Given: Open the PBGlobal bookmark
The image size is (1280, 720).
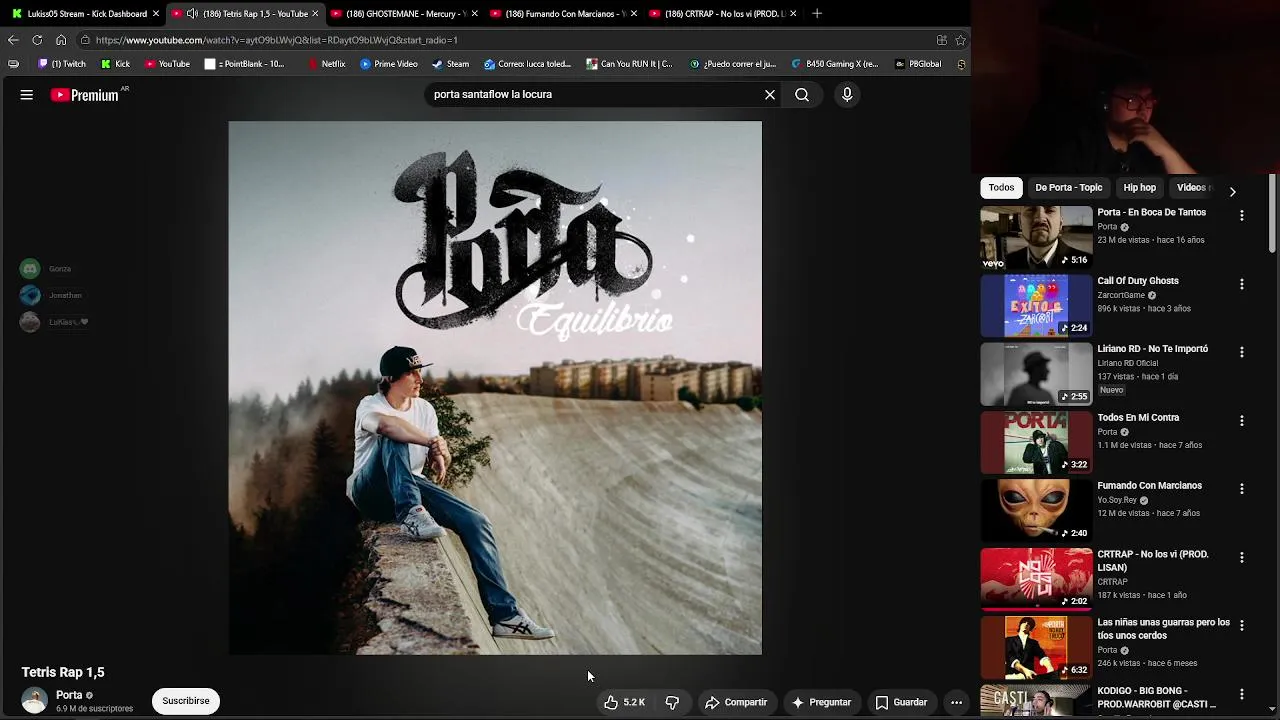Looking at the screenshot, I should (x=918, y=64).
